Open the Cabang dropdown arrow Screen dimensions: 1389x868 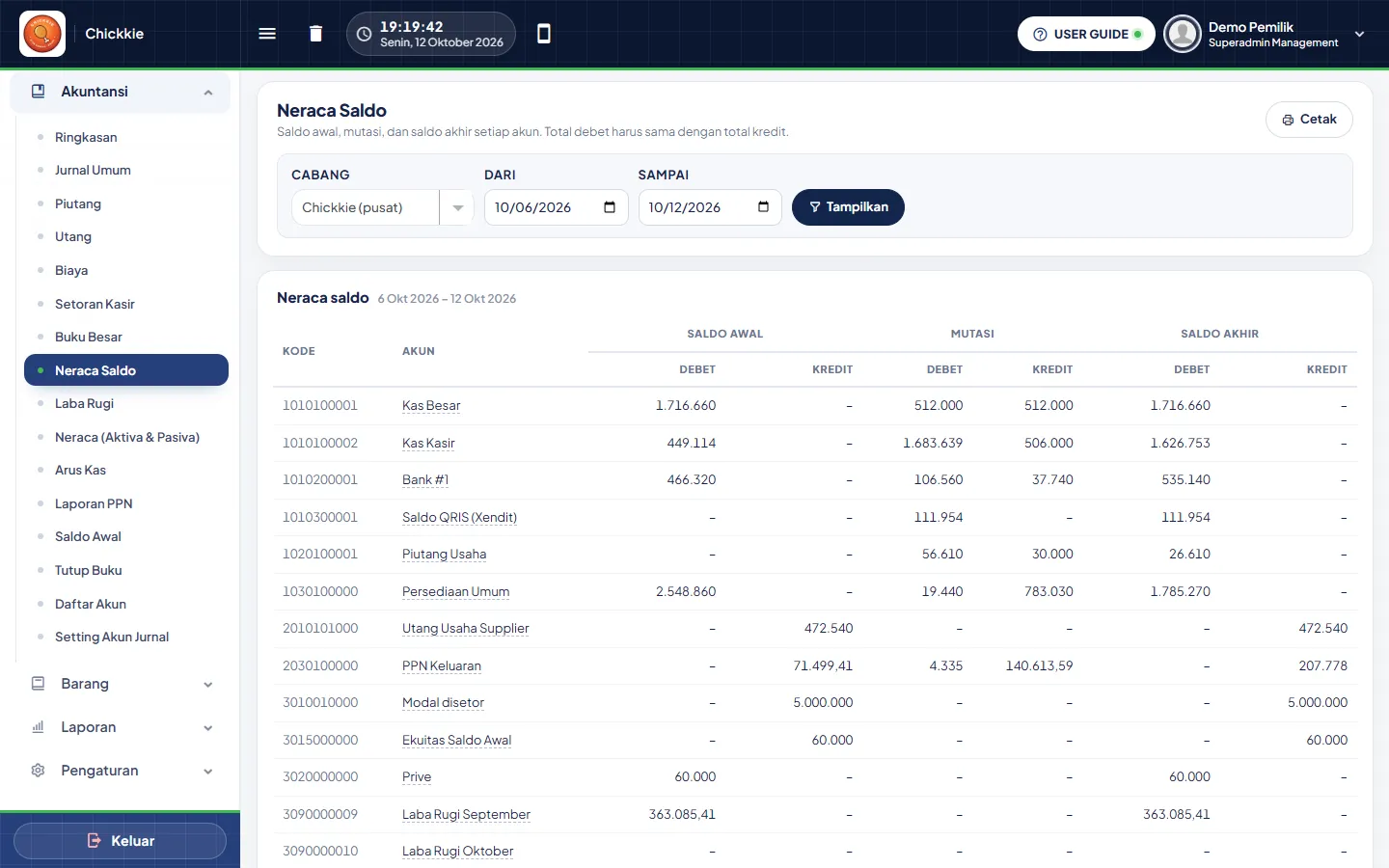(457, 207)
